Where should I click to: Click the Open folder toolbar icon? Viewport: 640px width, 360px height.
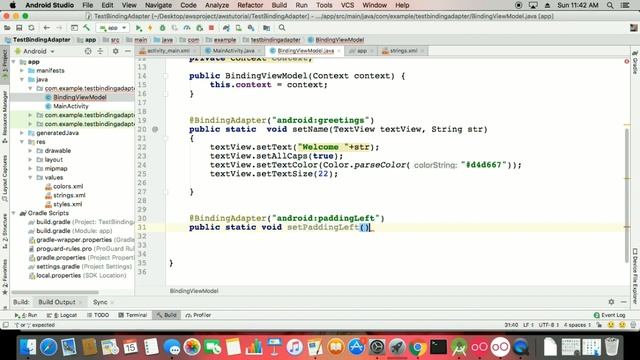tap(7, 28)
